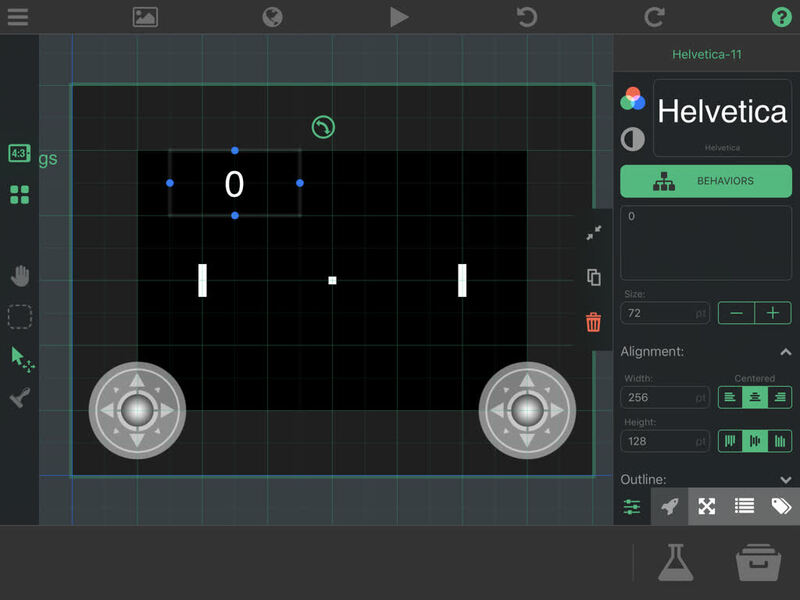Toggle the 4:3 screen aspect icon
This screenshot has height=600, width=800.
(19, 153)
